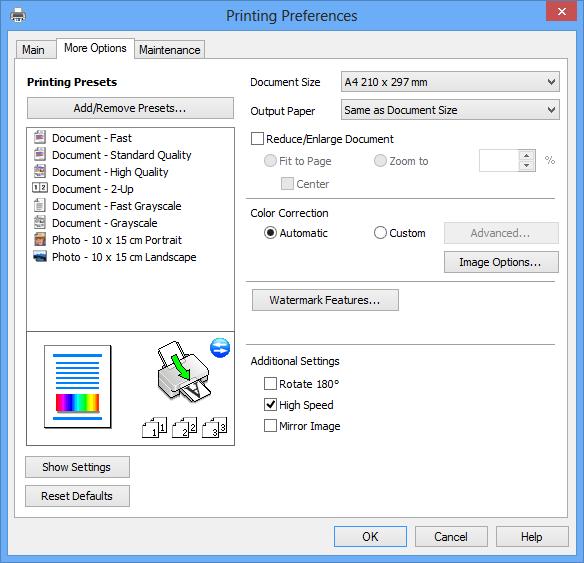Choose the Document - 2-Up preset icon
This screenshot has height=563, width=584.
pyautogui.click(x=40, y=188)
